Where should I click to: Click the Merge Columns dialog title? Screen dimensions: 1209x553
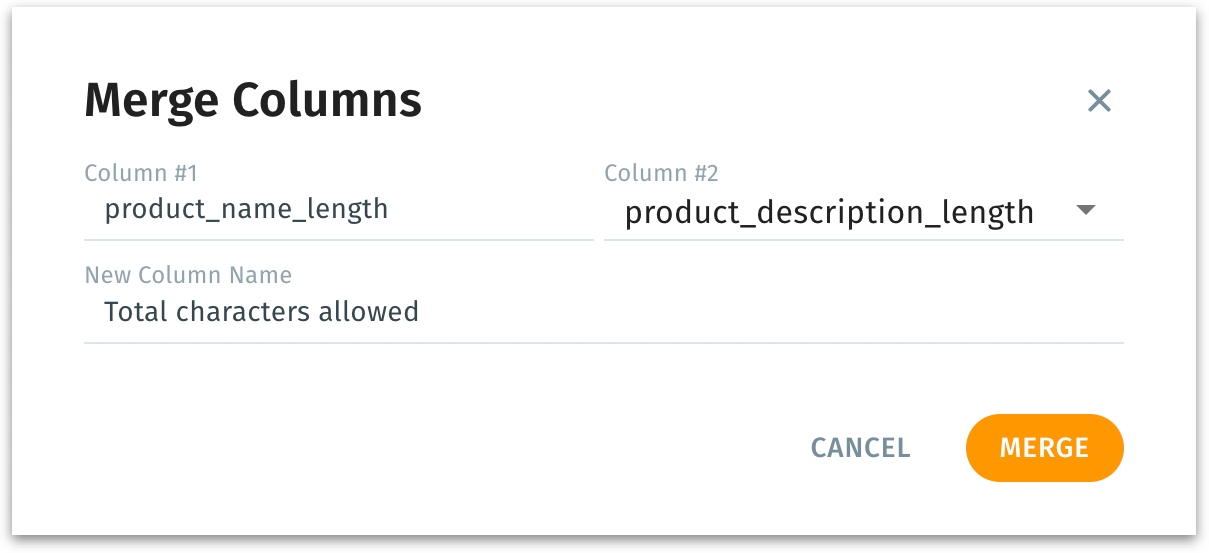[253, 100]
